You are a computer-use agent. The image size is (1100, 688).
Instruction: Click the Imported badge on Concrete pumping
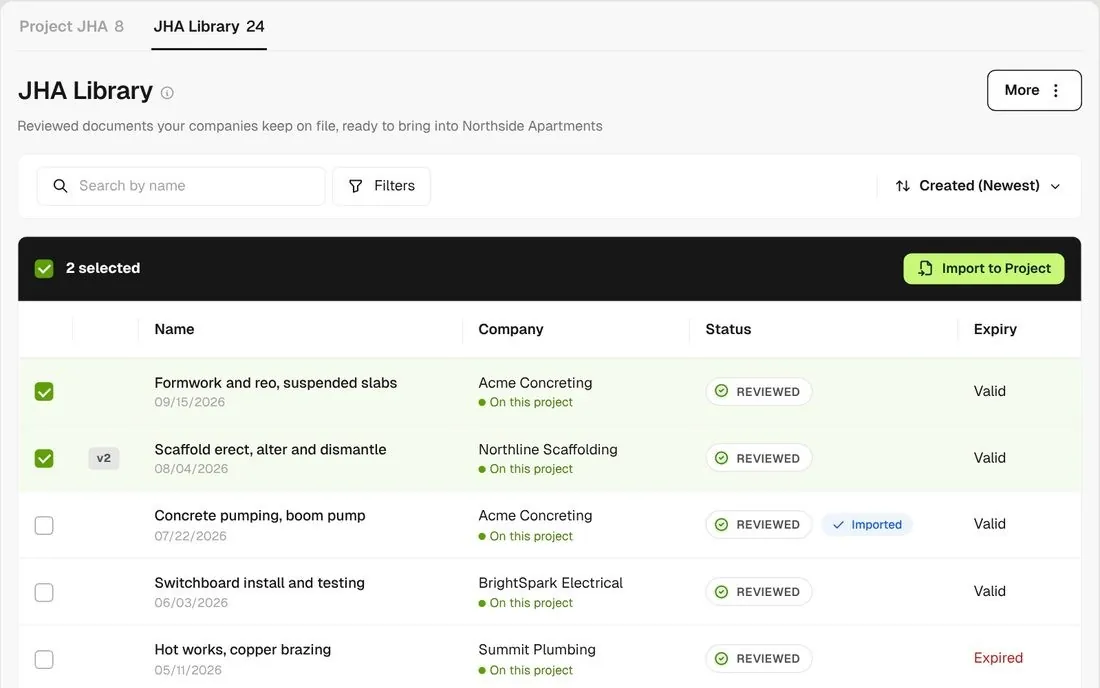click(x=867, y=525)
